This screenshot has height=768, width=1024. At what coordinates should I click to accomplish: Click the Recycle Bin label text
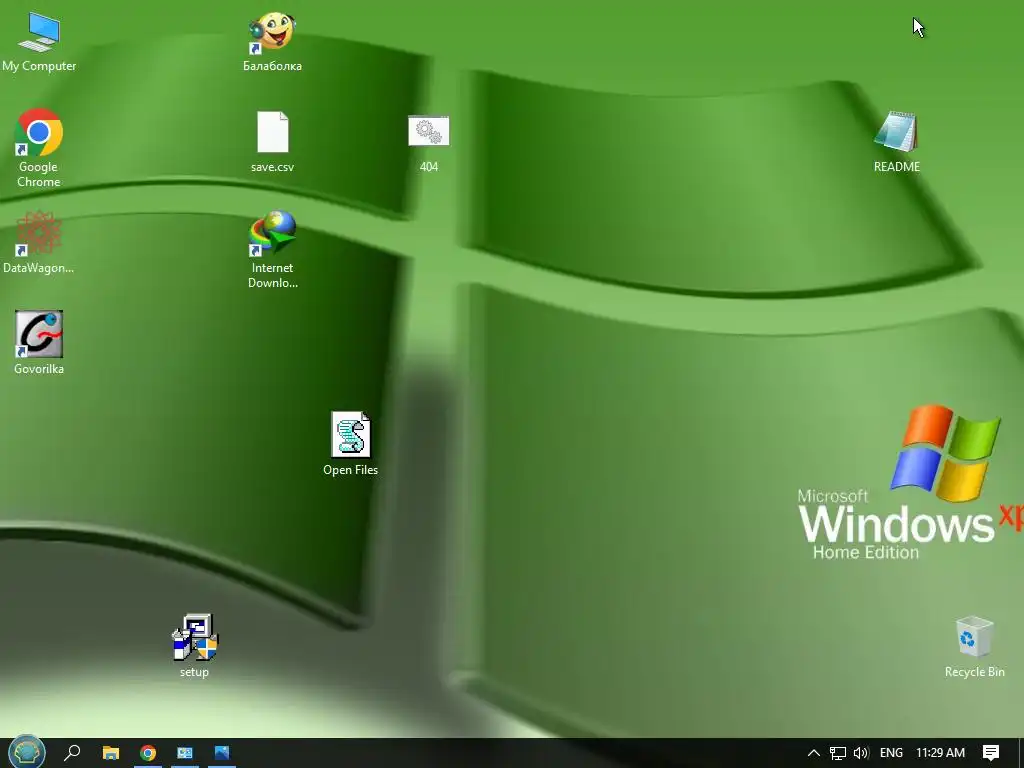[x=974, y=672]
